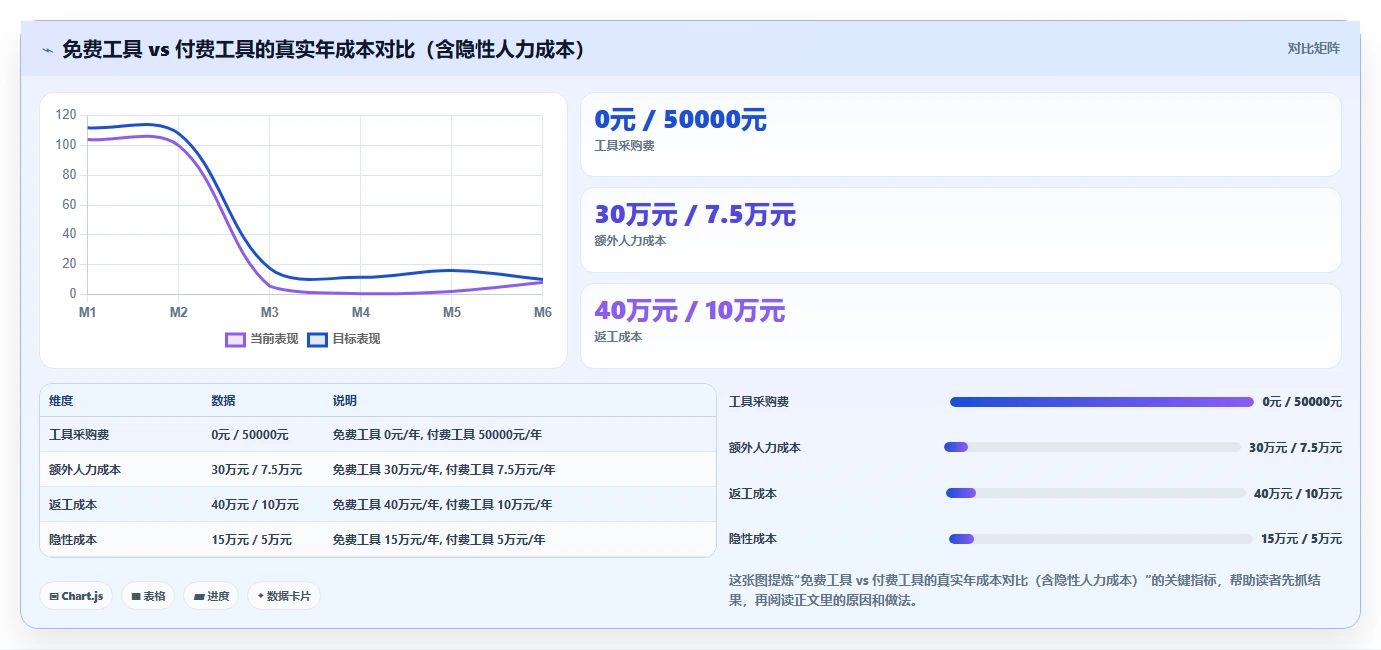Viewport: 1381px width, 650px height.
Task: Click the lightning icon beside the title
Action: coord(47,50)
